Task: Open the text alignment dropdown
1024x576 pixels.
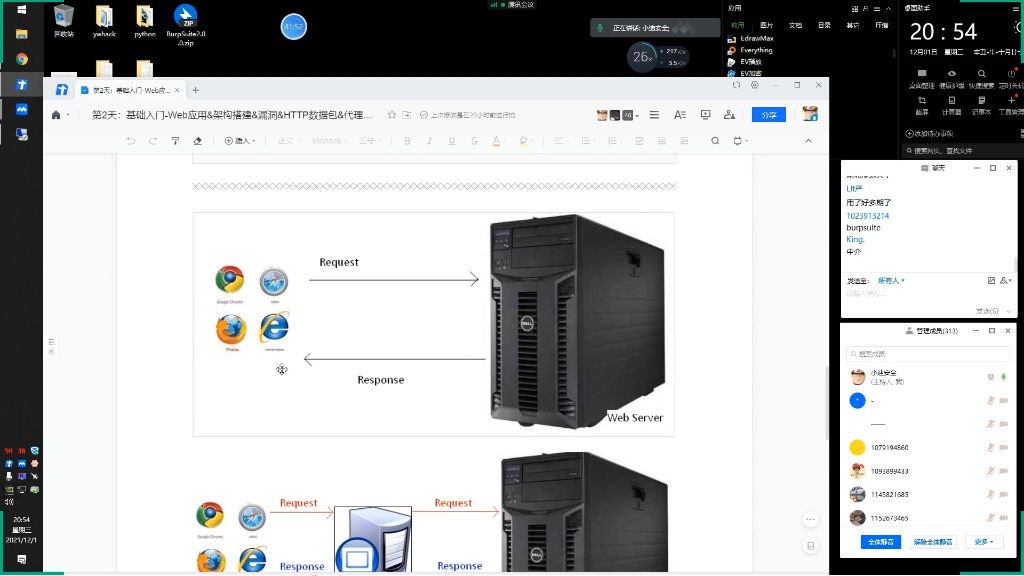Action: 560,141
